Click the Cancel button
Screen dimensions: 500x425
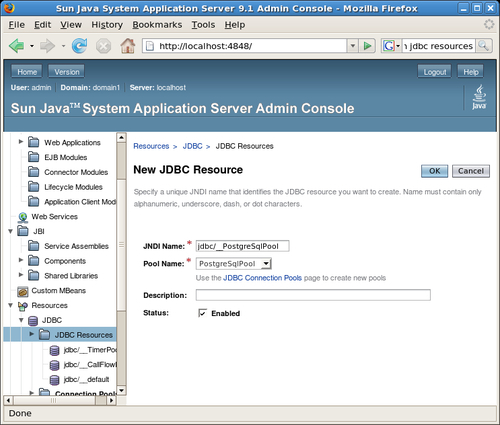coord(471,171)
